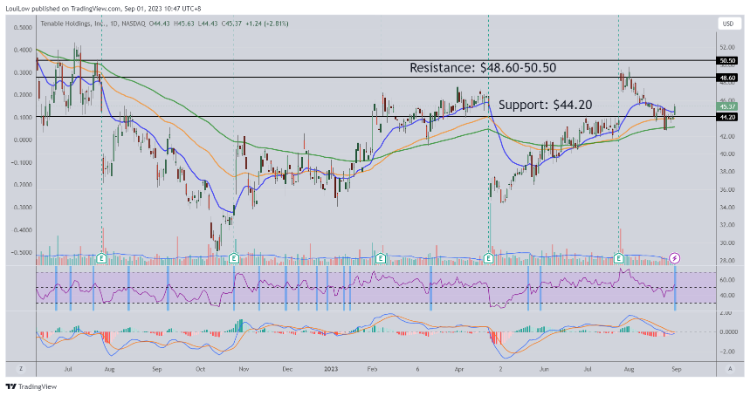
Task: Click the 60.00 RSI scale label
Action: (x=728, y=280)
